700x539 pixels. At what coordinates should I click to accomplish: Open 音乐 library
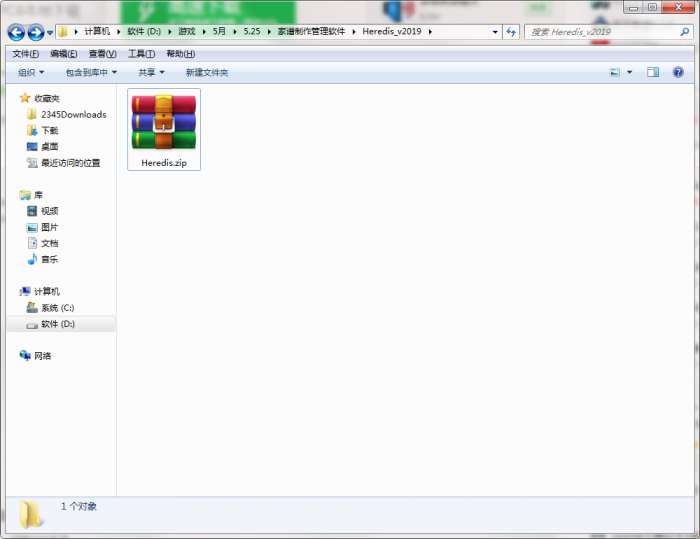(x=50, y=259)
